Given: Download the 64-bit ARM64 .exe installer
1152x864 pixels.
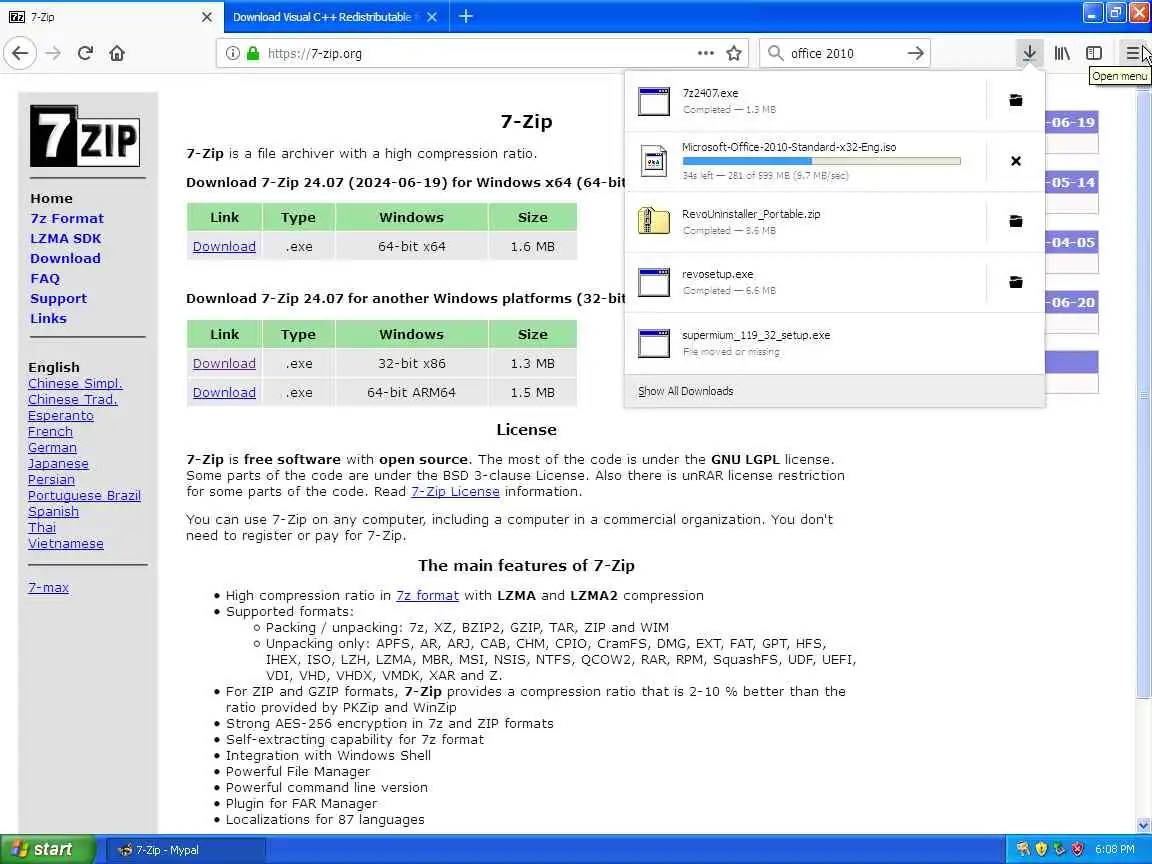Looking at the screenshot, I should tap(224, 392).
